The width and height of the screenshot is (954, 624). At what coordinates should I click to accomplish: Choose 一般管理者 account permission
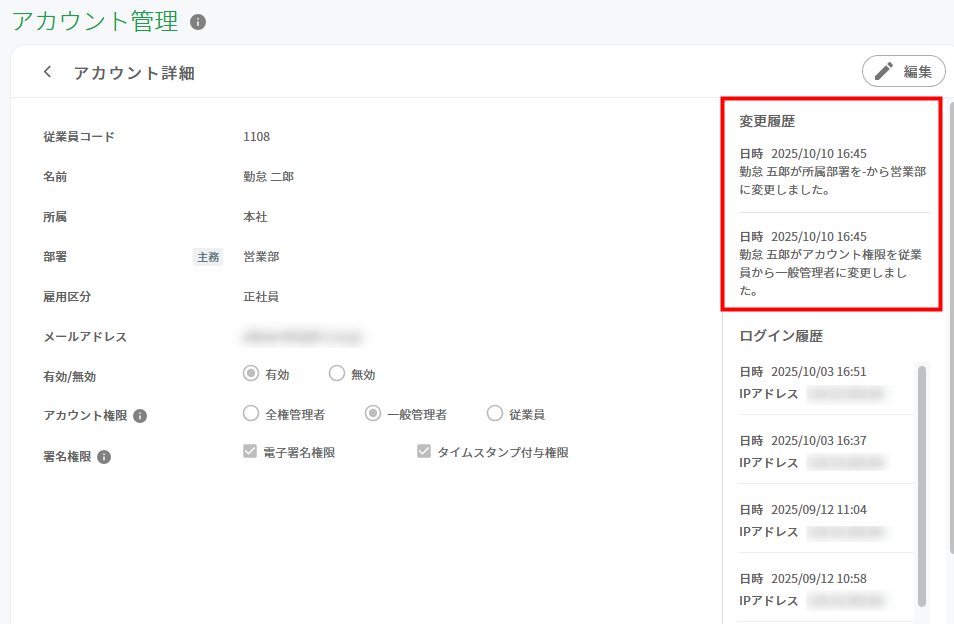[373, 414]
